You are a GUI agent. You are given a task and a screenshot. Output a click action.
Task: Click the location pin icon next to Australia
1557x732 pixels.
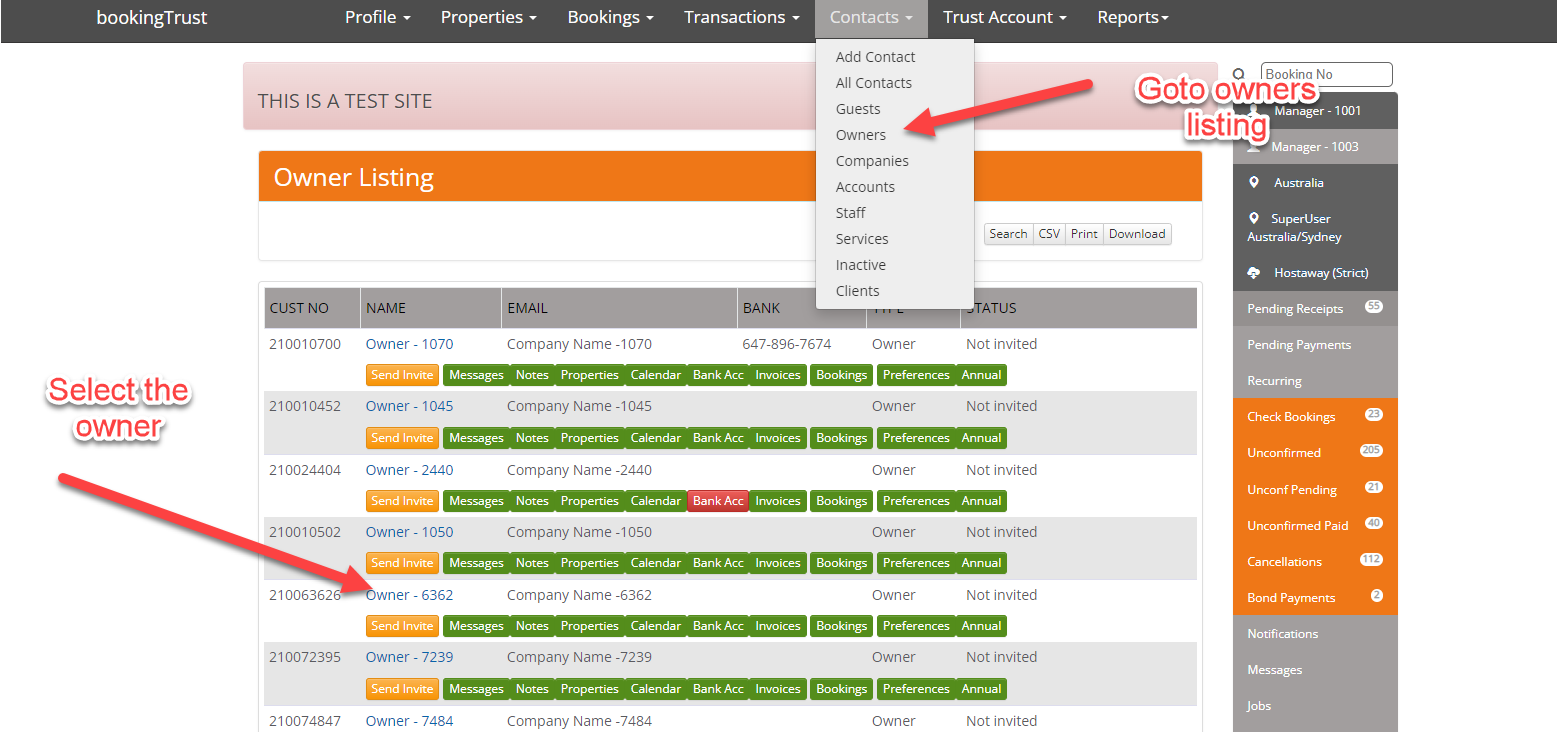[x=1255, y=183]
